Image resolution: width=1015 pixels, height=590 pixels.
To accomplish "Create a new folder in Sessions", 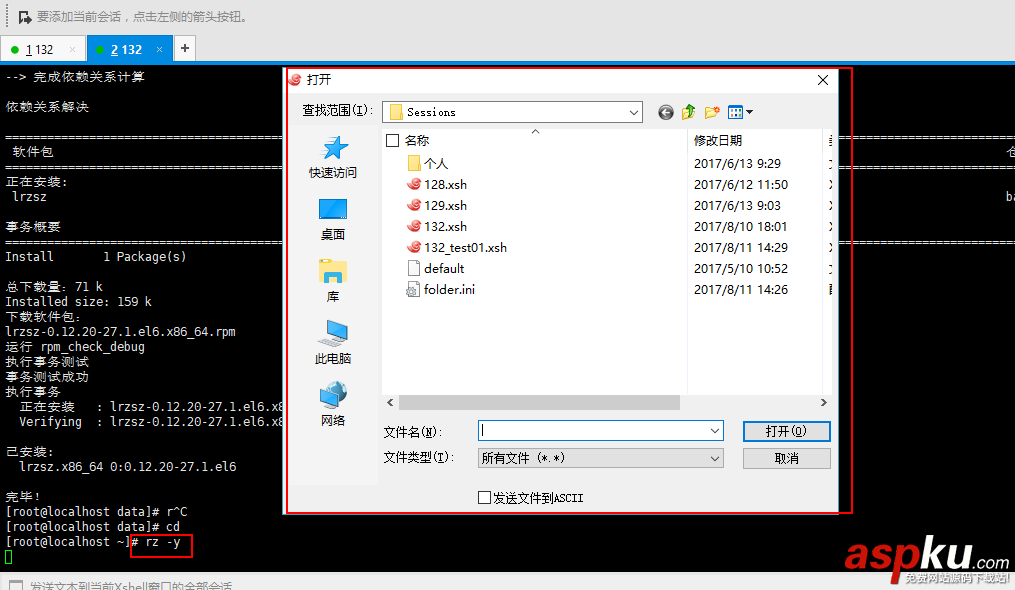I will (x=712, y=112).
